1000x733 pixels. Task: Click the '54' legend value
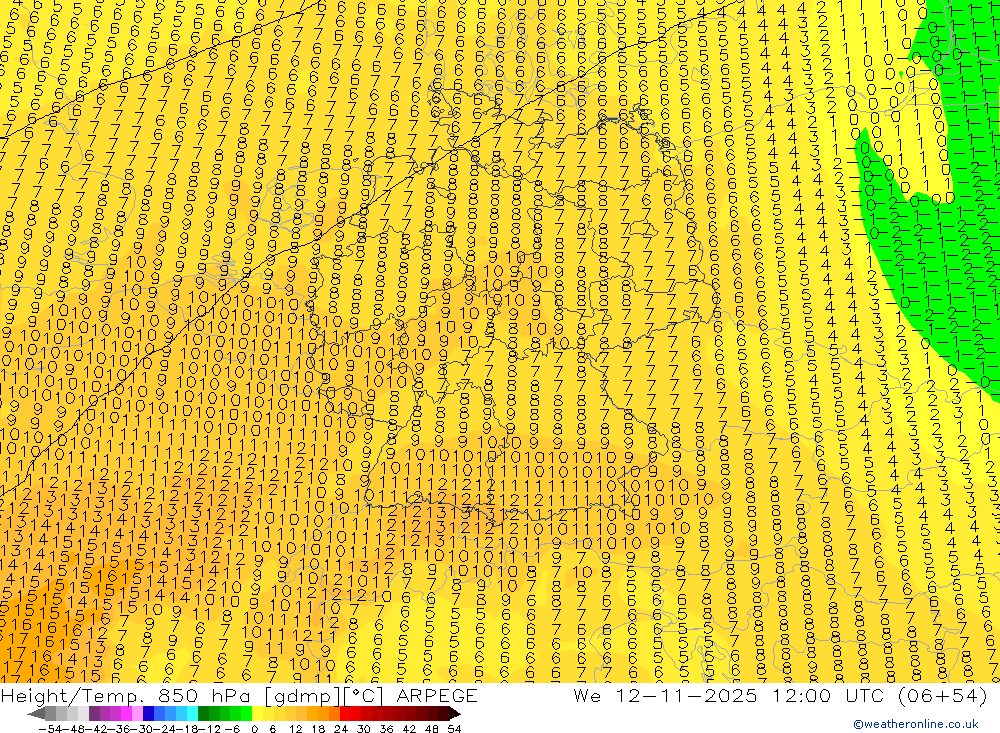[454, 729]
